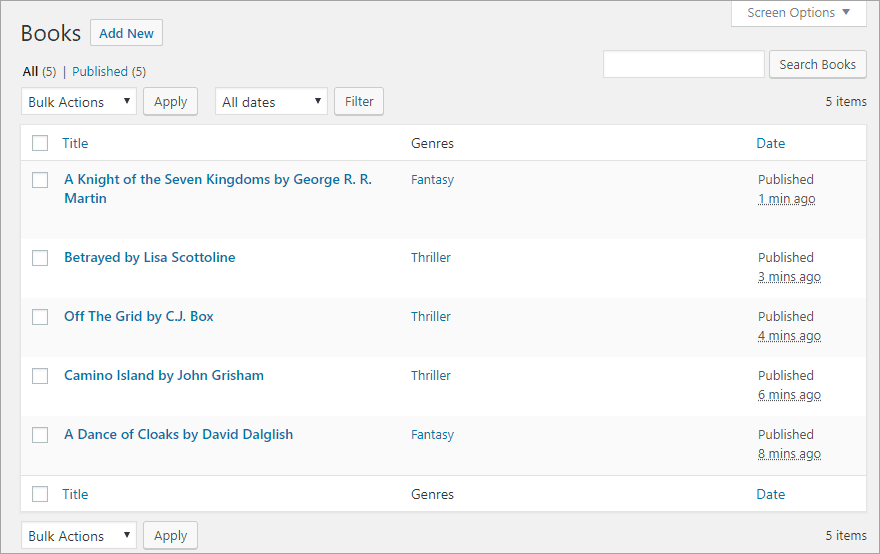Click the '3 mins ago' date text
This screenshot has width=880, height=554.
coord(789,277)
